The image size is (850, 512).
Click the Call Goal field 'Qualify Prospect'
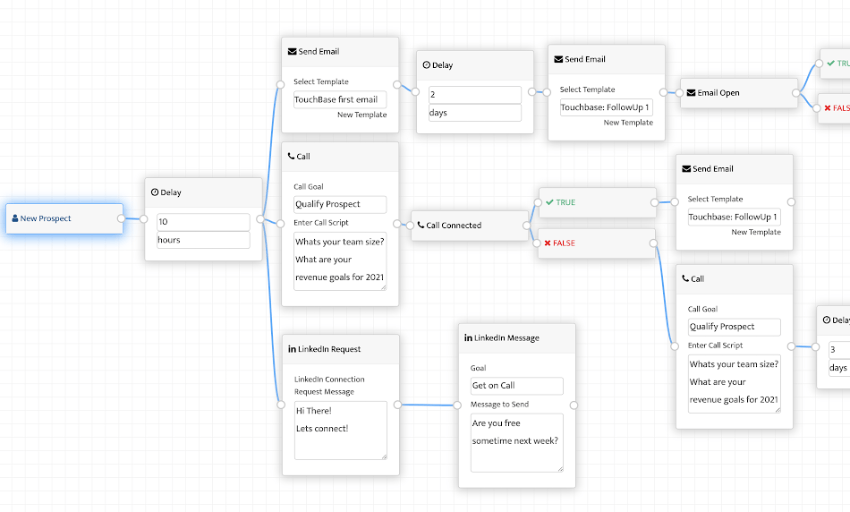click(x=339, y=204)
